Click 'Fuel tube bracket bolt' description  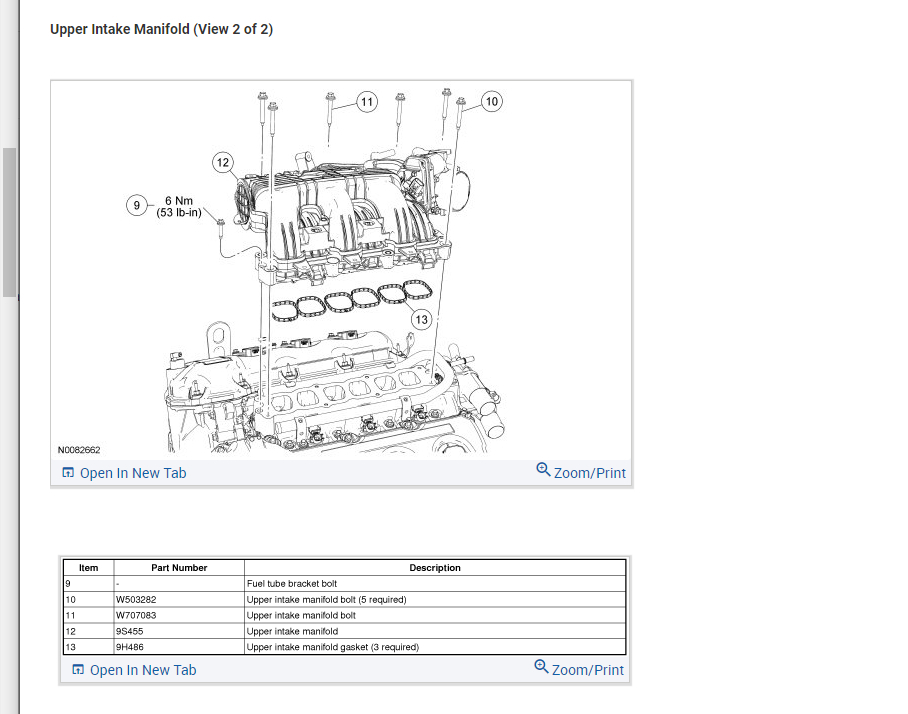pyautogui.click(x=292, y=584)
